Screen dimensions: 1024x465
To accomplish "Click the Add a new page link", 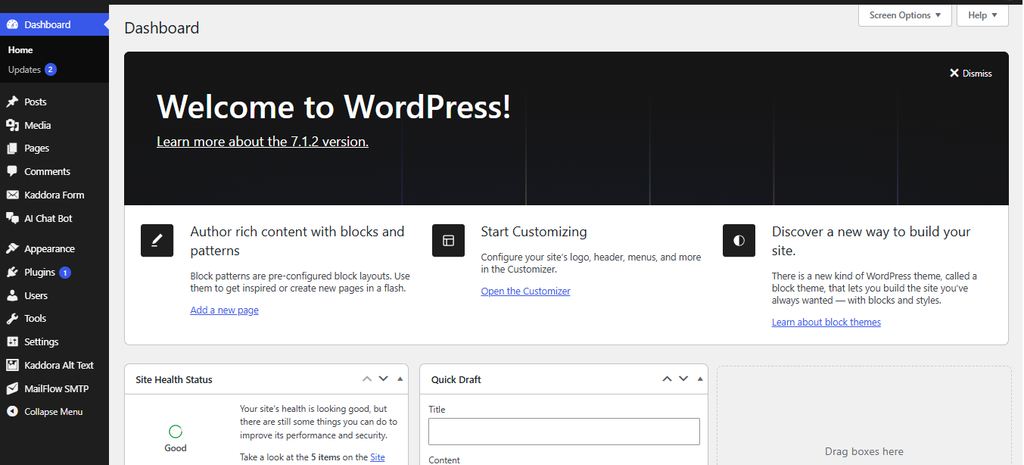I will tap(224, 310).
